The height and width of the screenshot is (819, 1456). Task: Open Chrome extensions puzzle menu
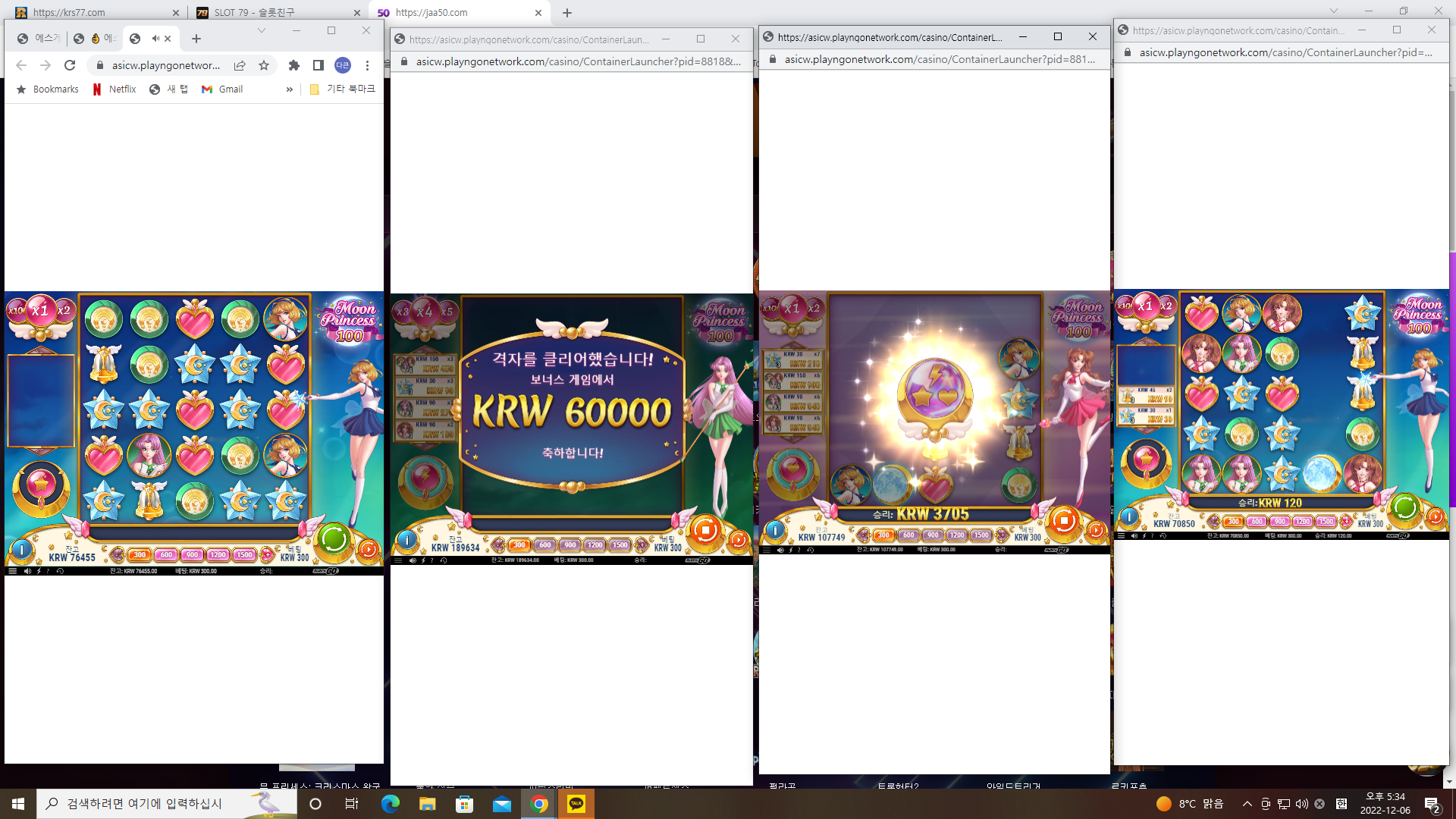[x=294, y=65]
